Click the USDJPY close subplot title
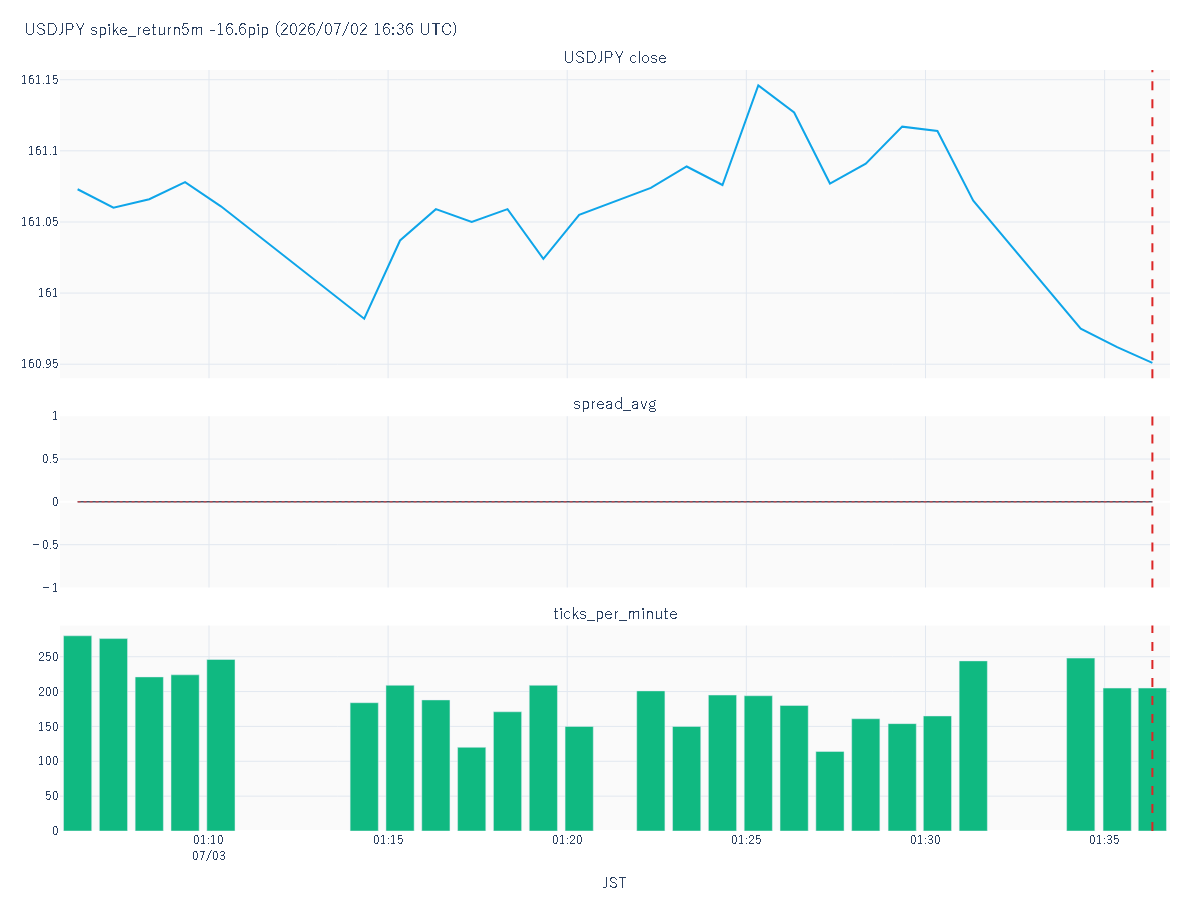Image resolution: width=1200 pixels, height=900 pixels. click(615, 58)
